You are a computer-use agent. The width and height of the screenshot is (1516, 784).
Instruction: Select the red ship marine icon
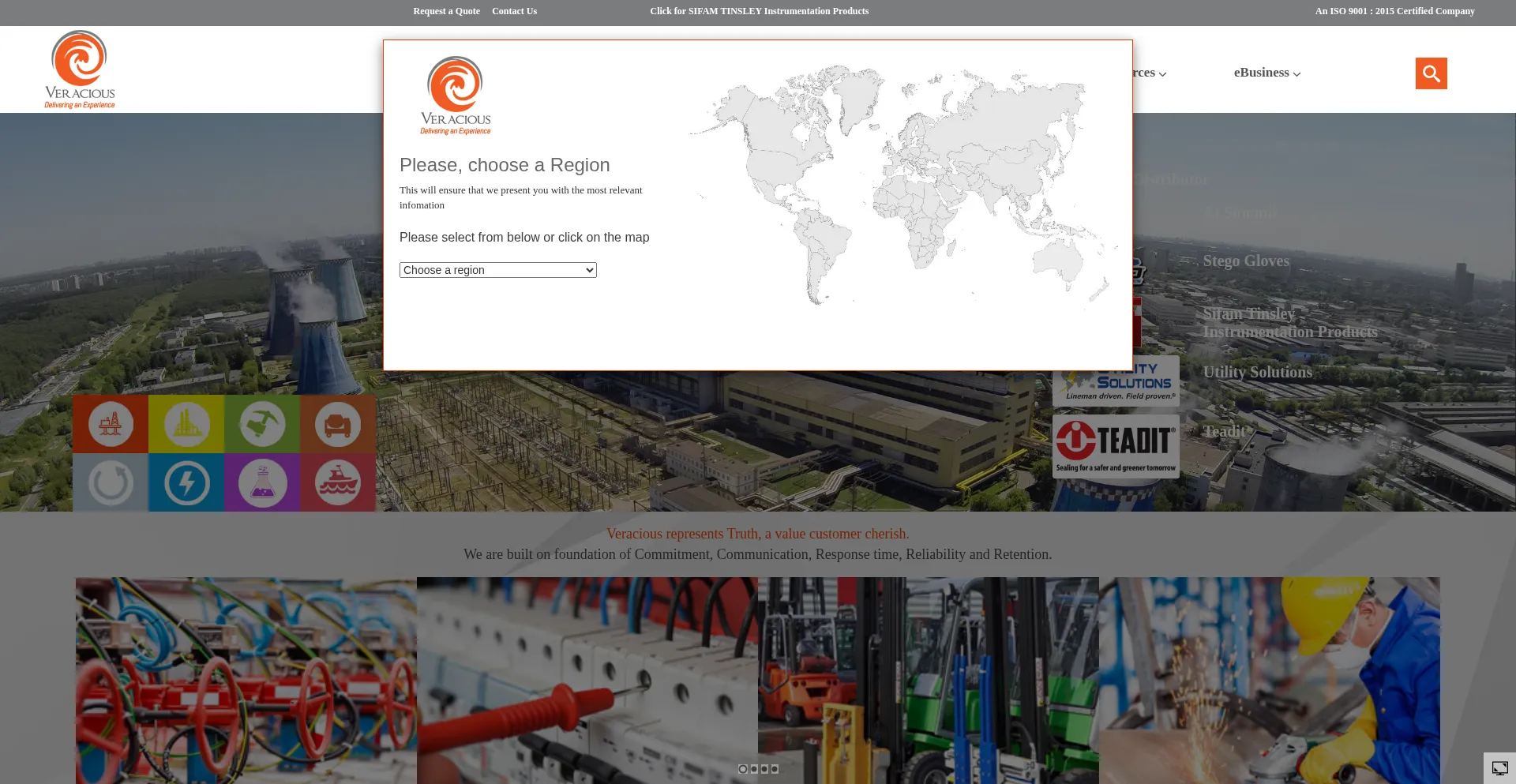tap(338, 482)
